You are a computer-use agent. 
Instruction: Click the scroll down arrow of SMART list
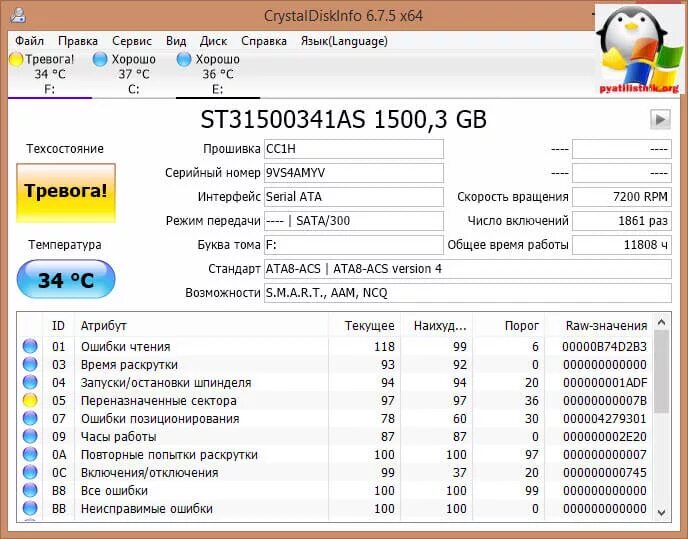662,512
